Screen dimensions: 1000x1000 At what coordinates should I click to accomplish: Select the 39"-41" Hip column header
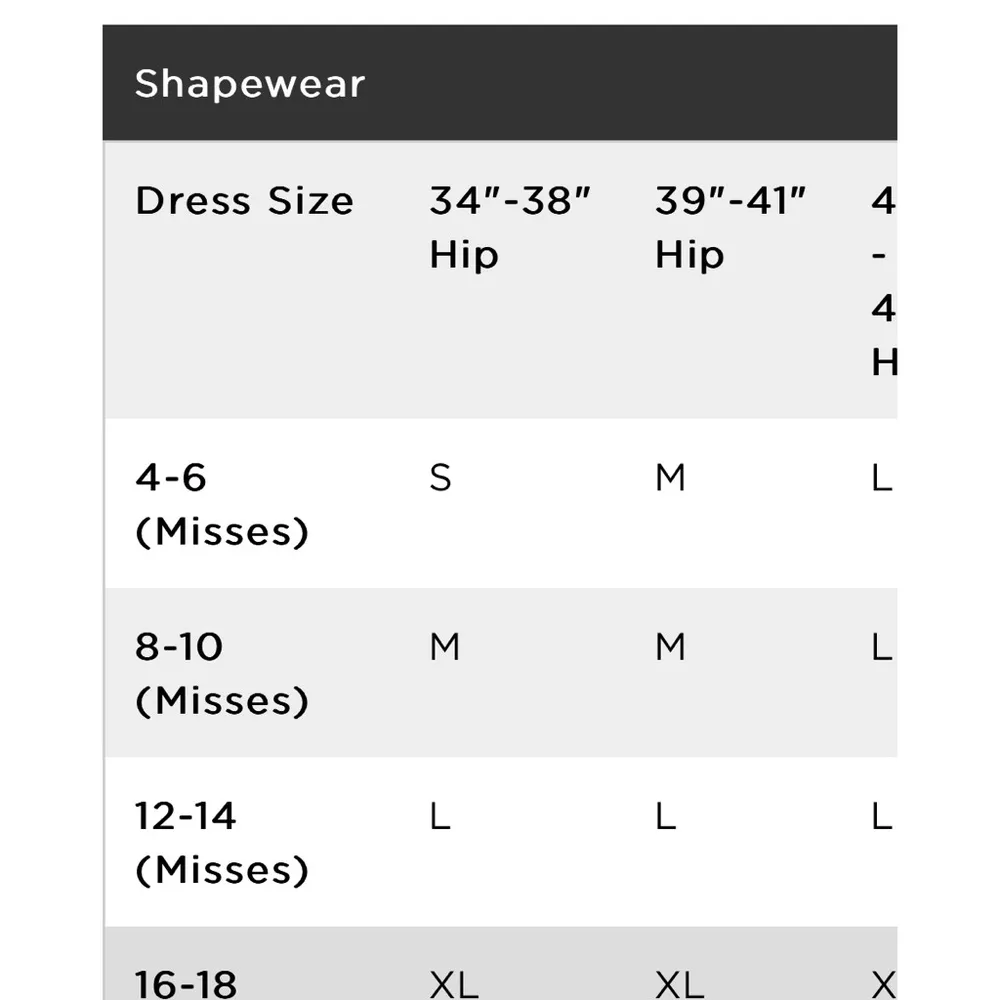click(730, 228)
